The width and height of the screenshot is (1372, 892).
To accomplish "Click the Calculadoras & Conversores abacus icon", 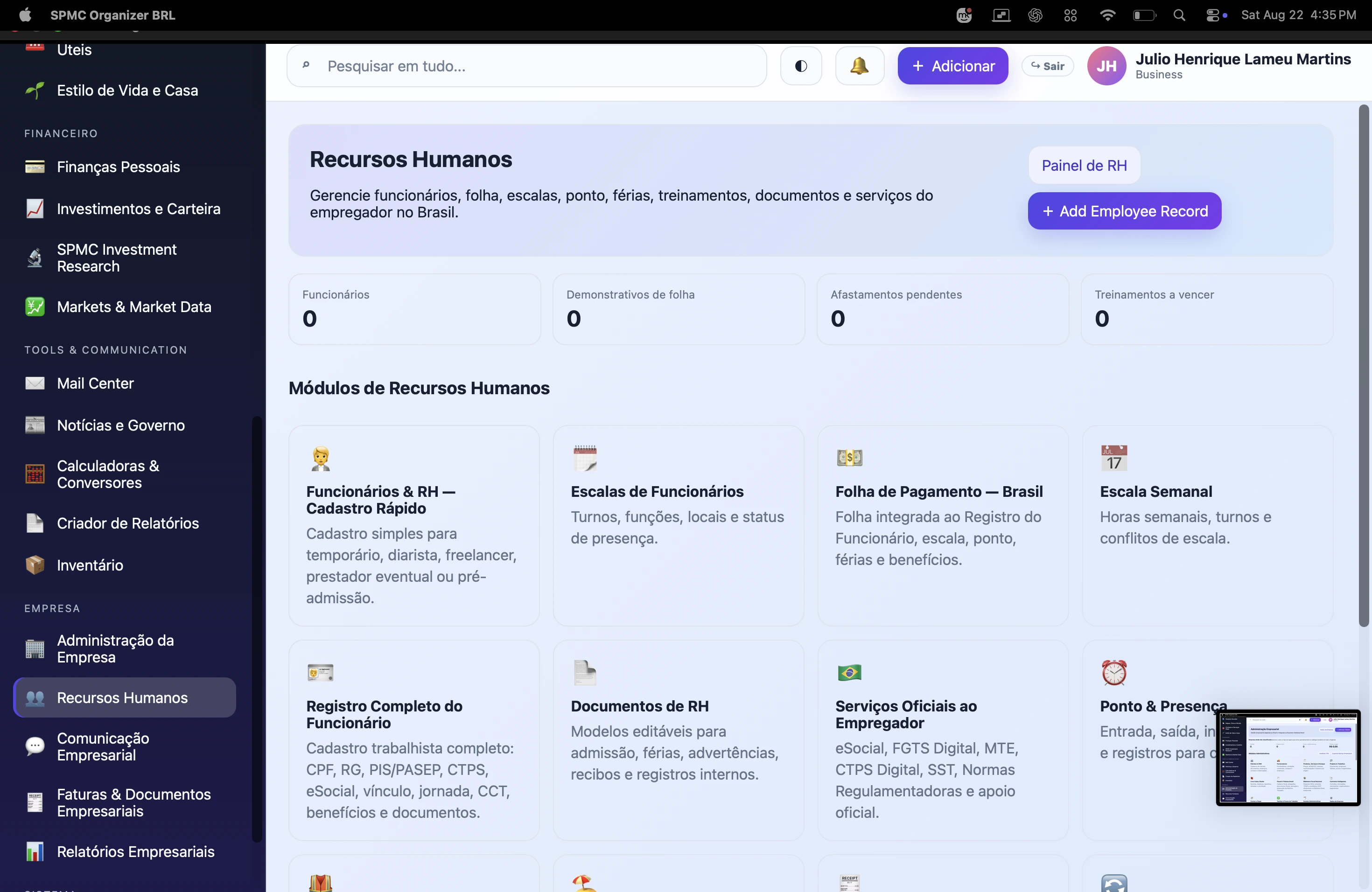I will 35,474.
